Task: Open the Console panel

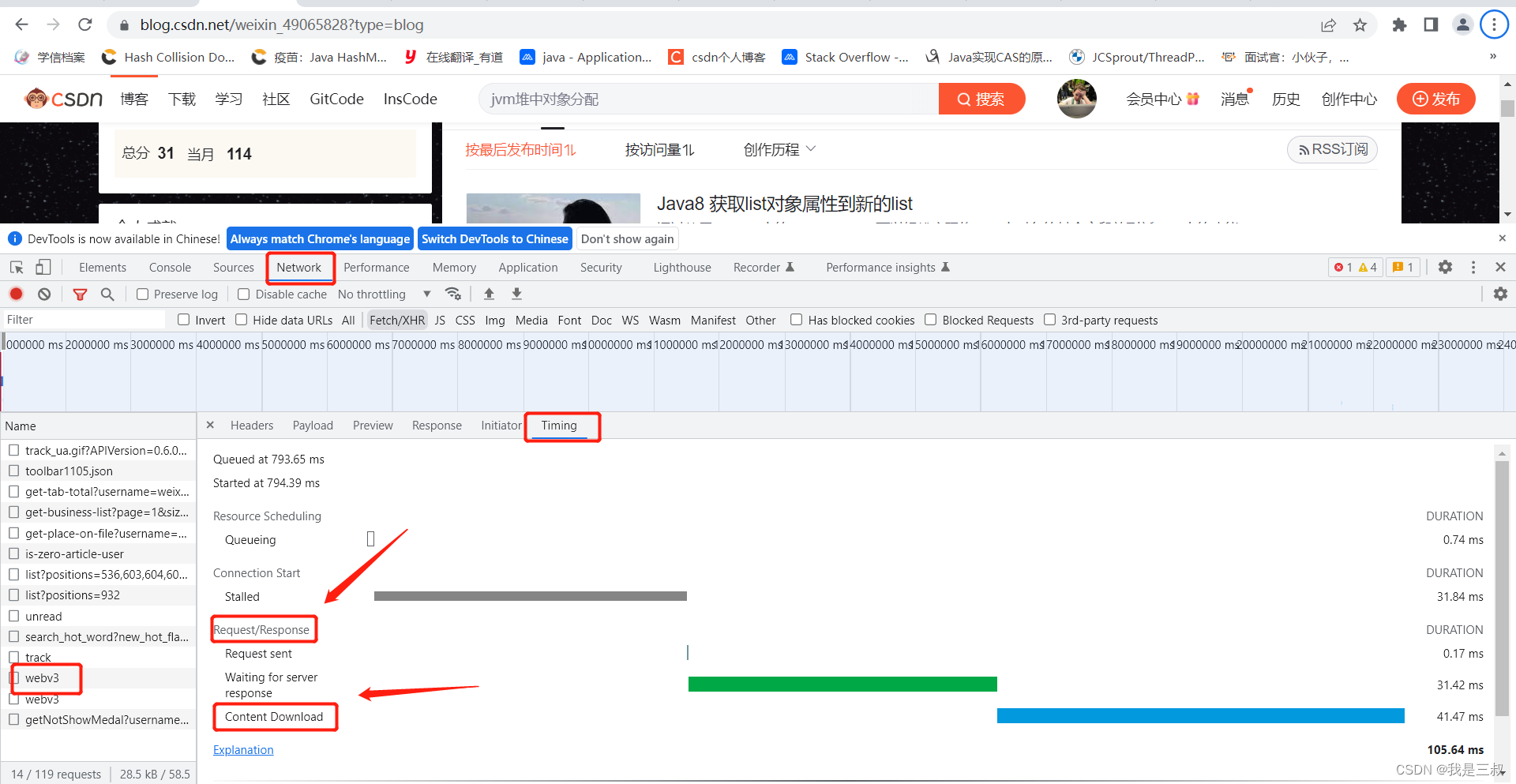Action: [169, 267]
